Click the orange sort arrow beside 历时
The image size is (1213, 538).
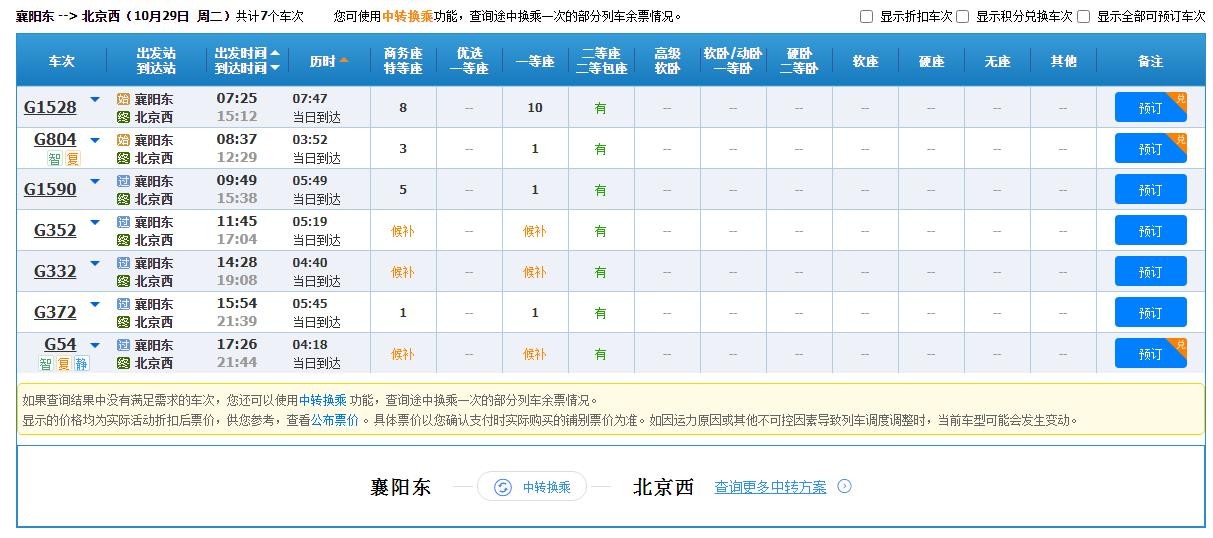point(344,61)
